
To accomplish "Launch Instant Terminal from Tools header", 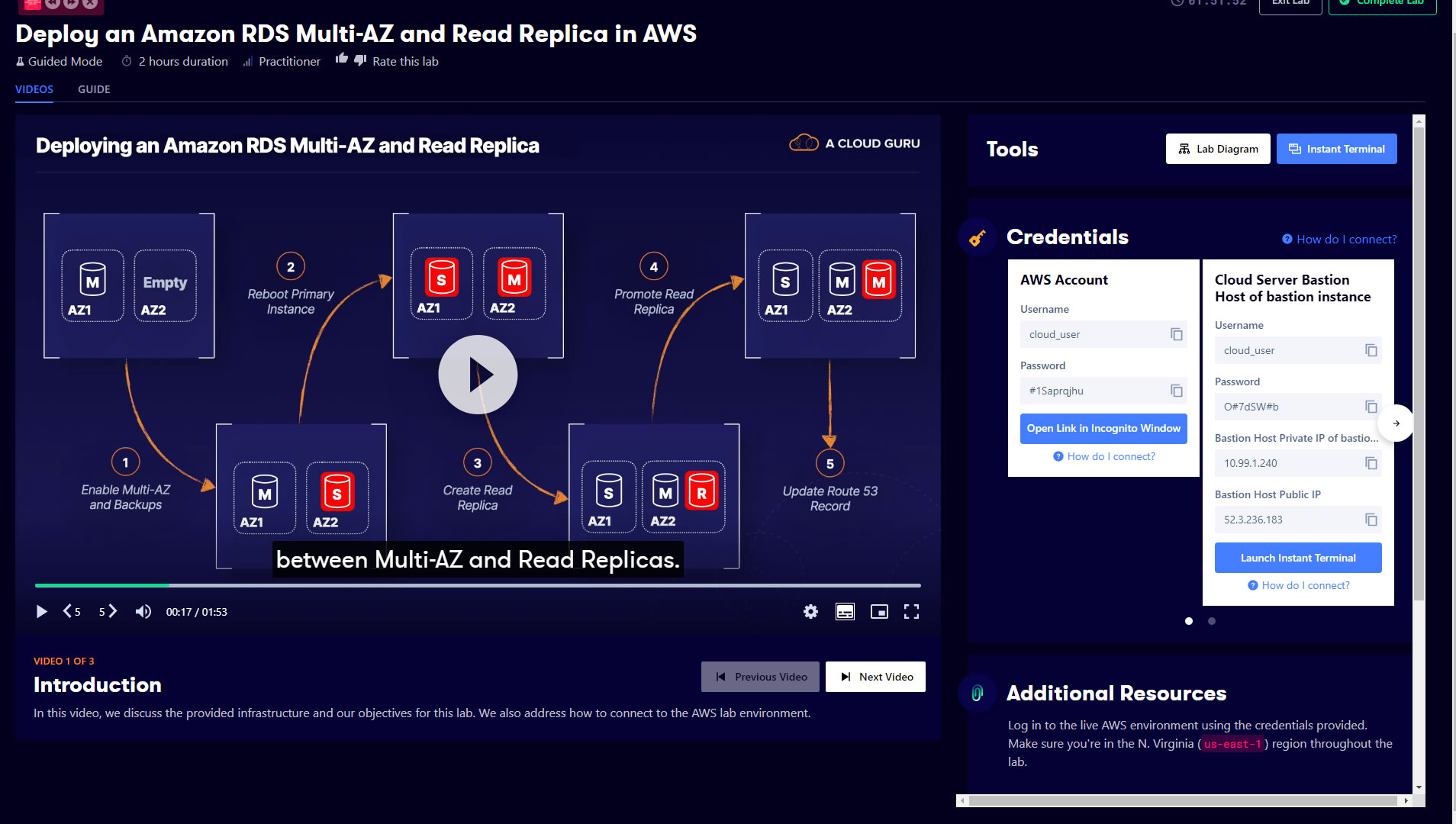I will 1337,149.
